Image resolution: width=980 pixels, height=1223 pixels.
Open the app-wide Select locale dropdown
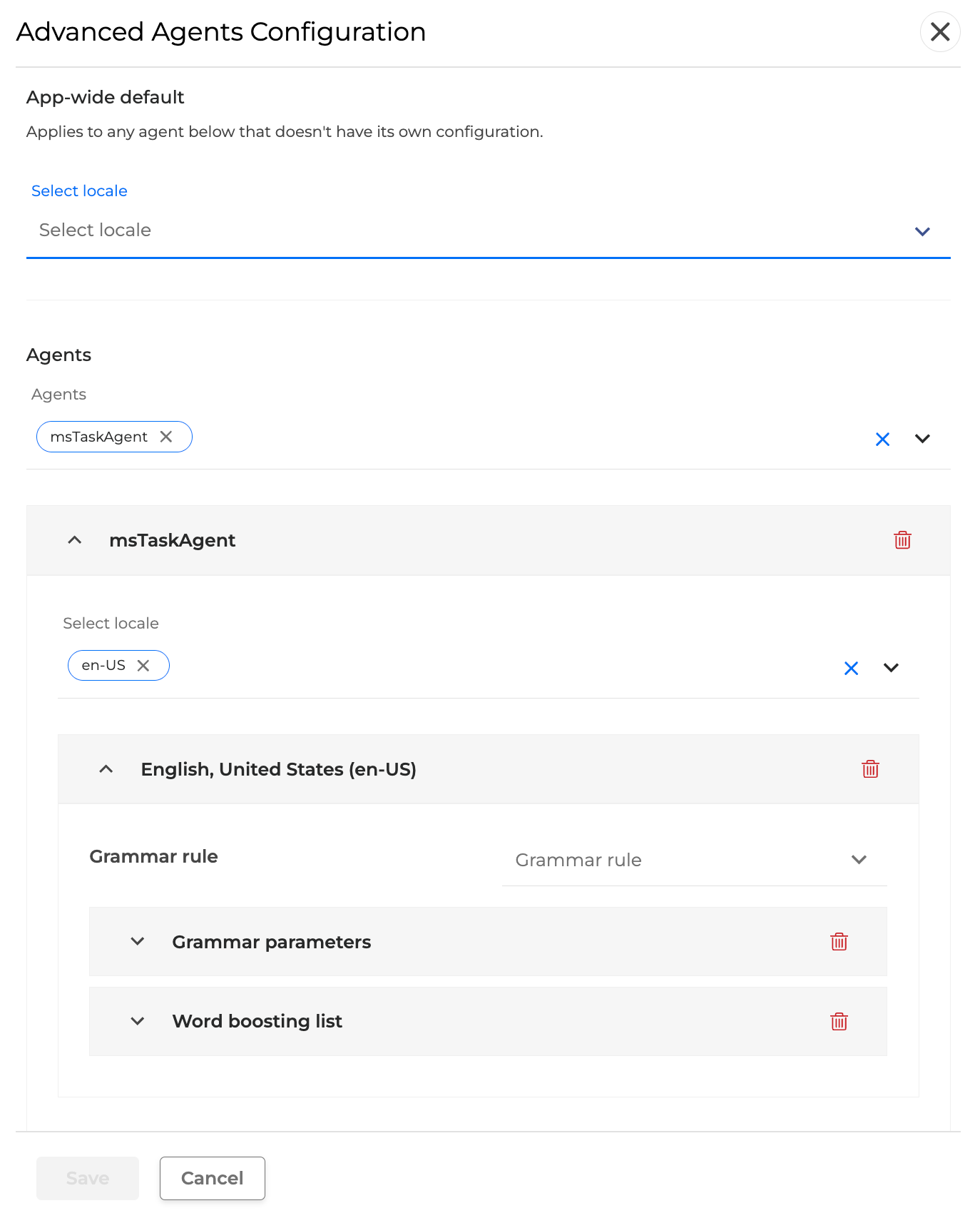pos(488,230)
